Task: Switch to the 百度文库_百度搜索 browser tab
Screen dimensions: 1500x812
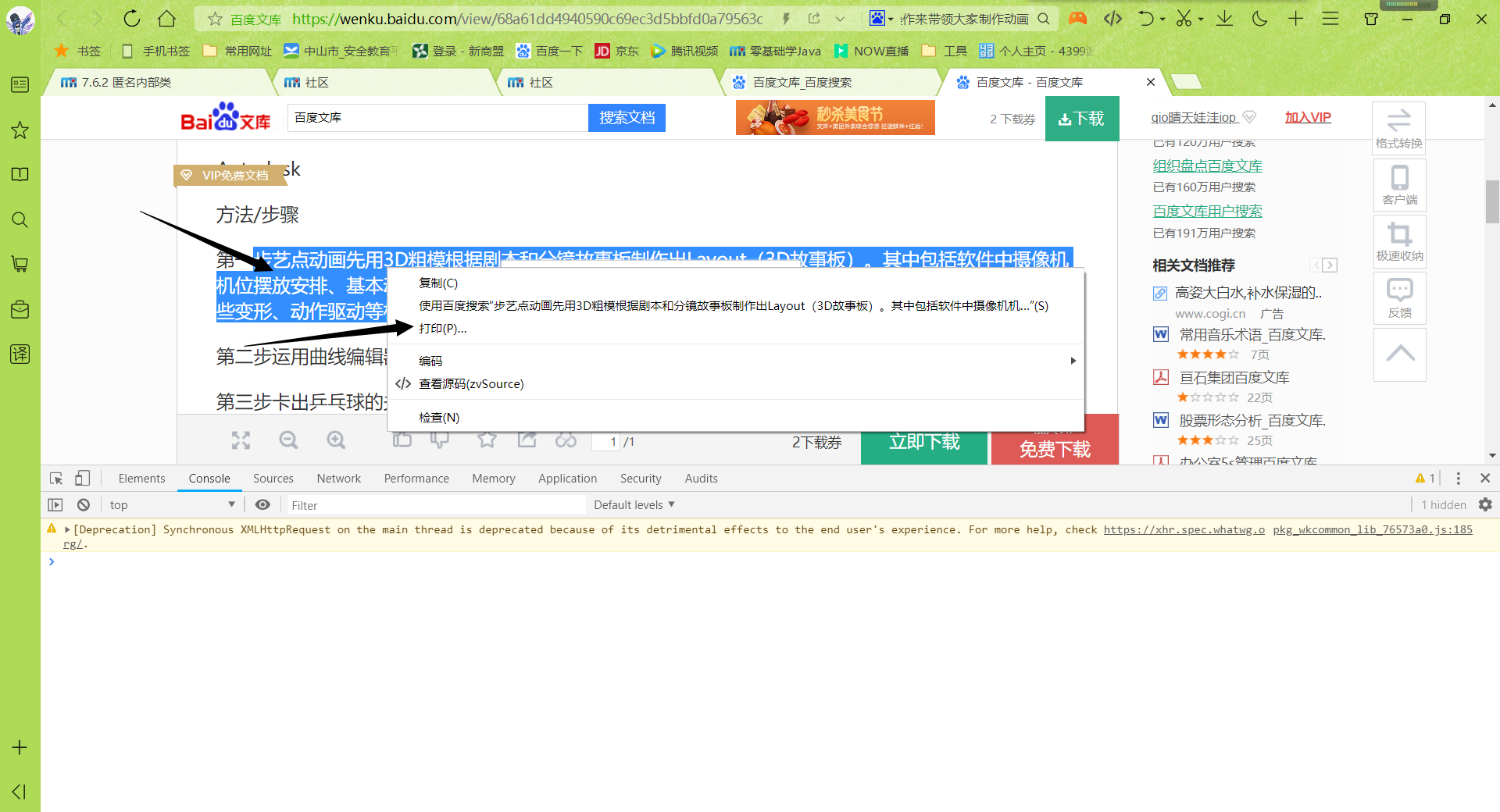Action: [x=830, y=82]
